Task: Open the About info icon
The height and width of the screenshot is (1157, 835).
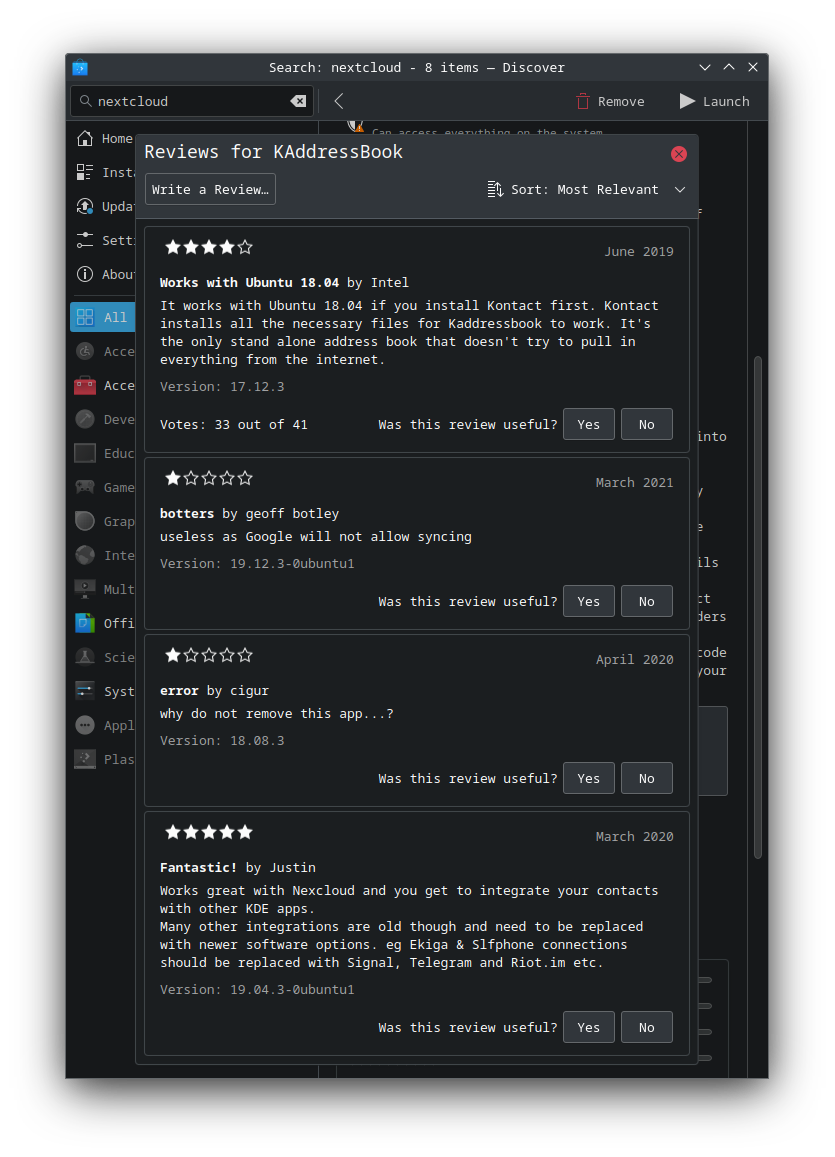Action: 85,274
